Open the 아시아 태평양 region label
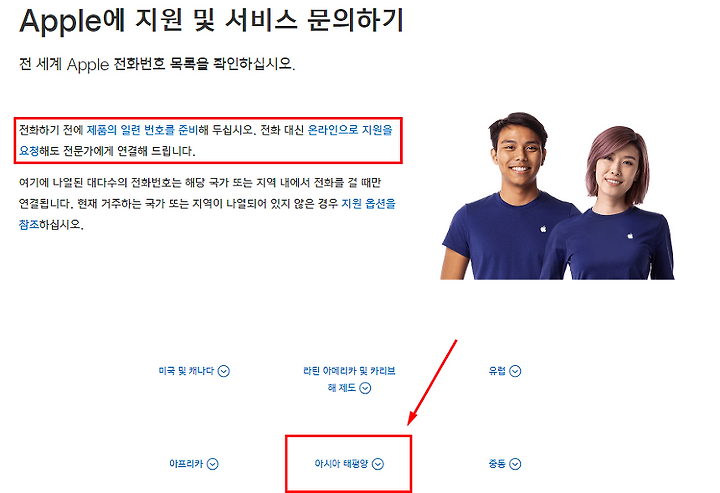Viewport: 720px width, 493px height. coord(341,464)
